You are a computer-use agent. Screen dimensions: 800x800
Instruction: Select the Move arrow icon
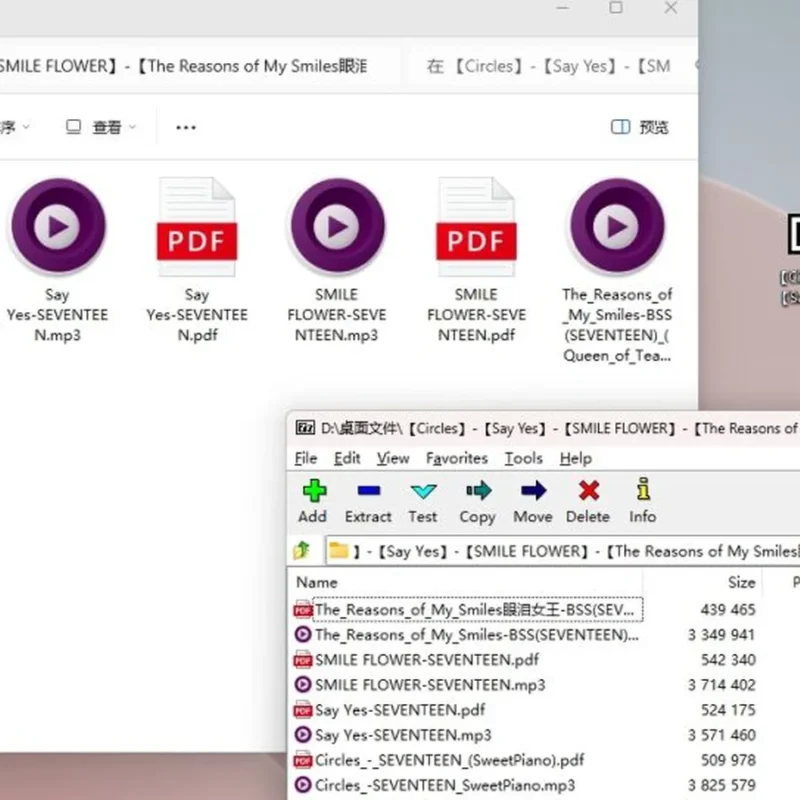533,491
